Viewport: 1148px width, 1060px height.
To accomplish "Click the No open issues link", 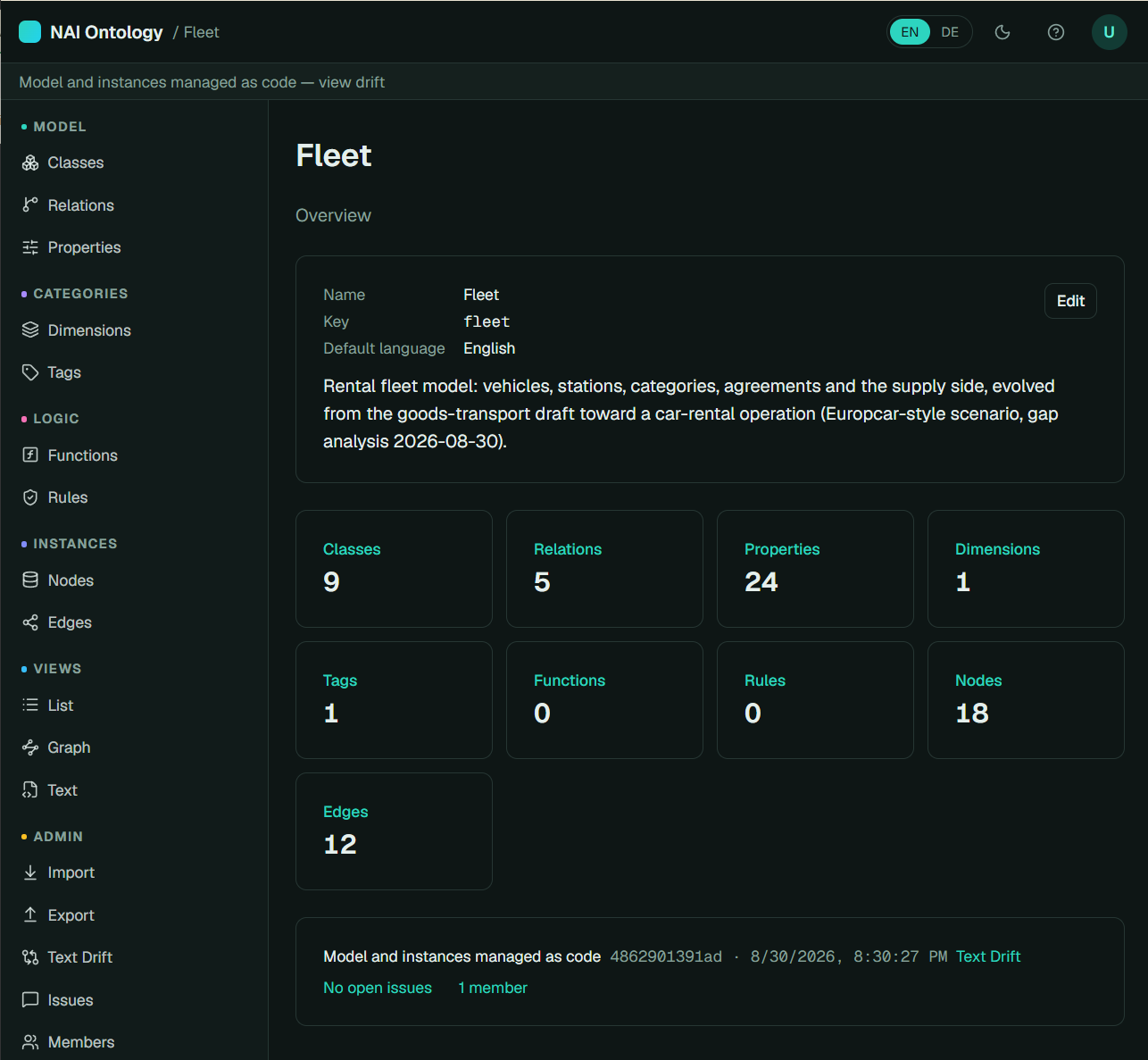I will [x=378, y=988].
